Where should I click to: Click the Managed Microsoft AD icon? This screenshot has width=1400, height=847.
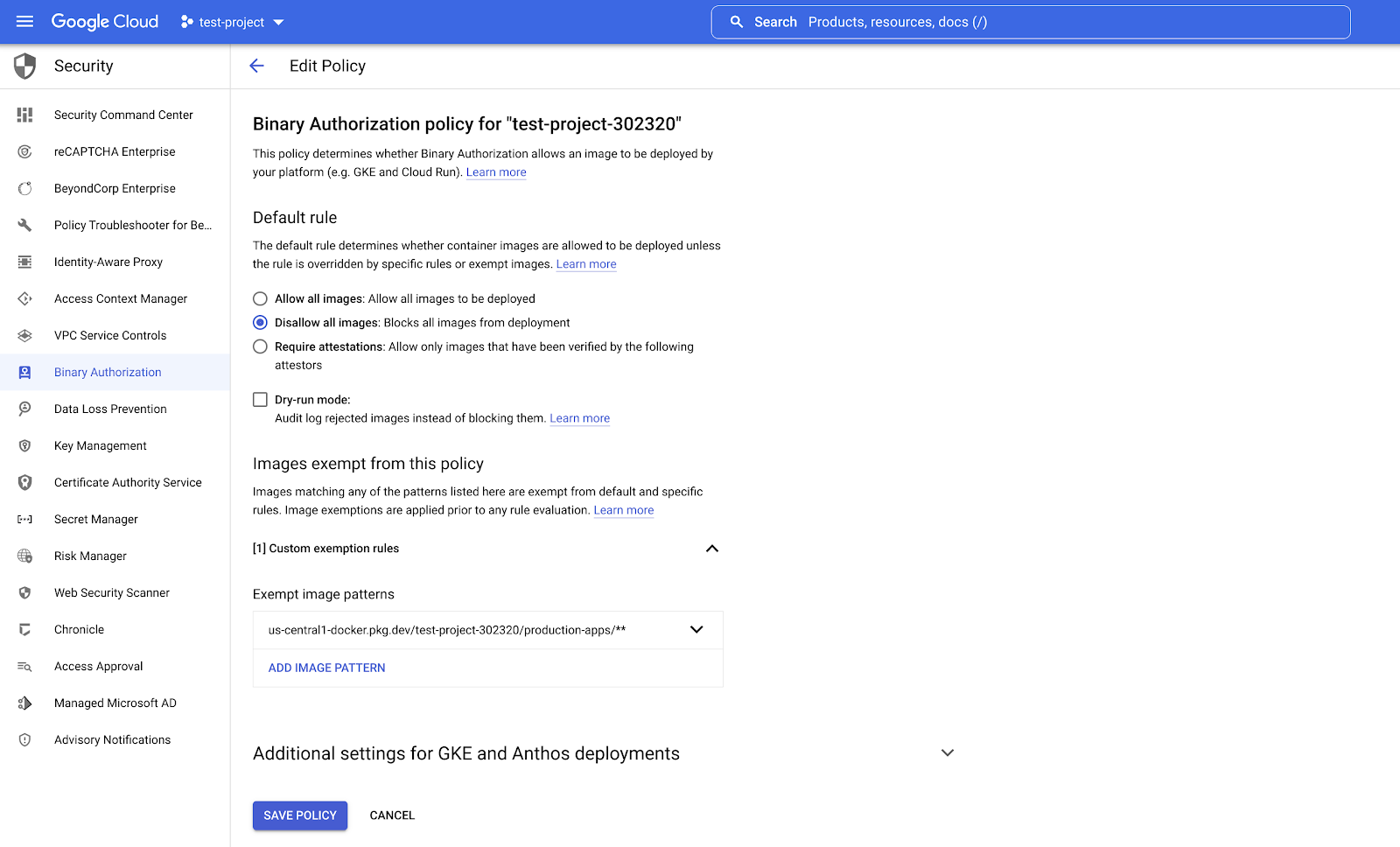coord(24,703)
